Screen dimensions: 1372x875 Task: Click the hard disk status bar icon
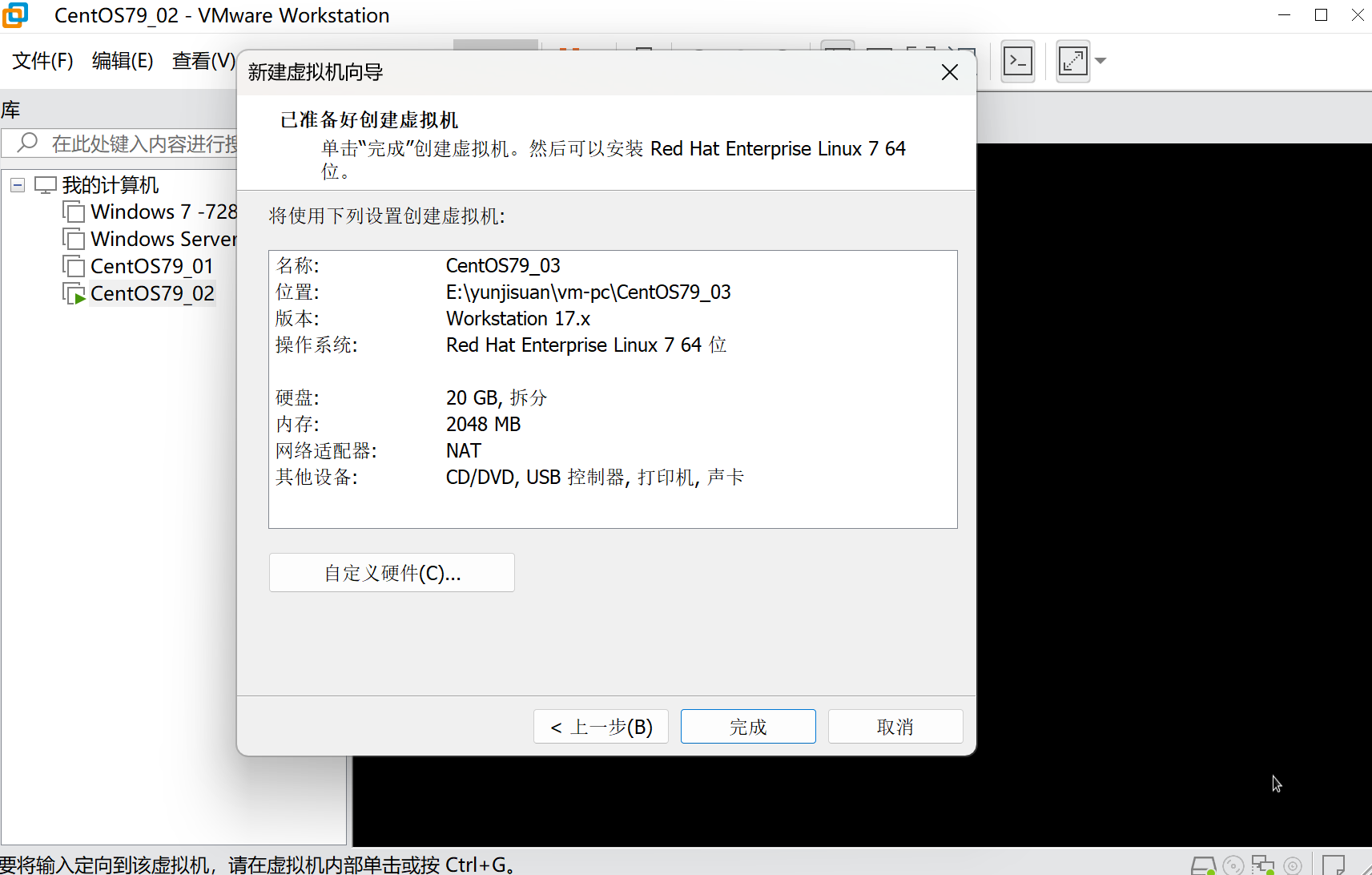click(1203, 865)
